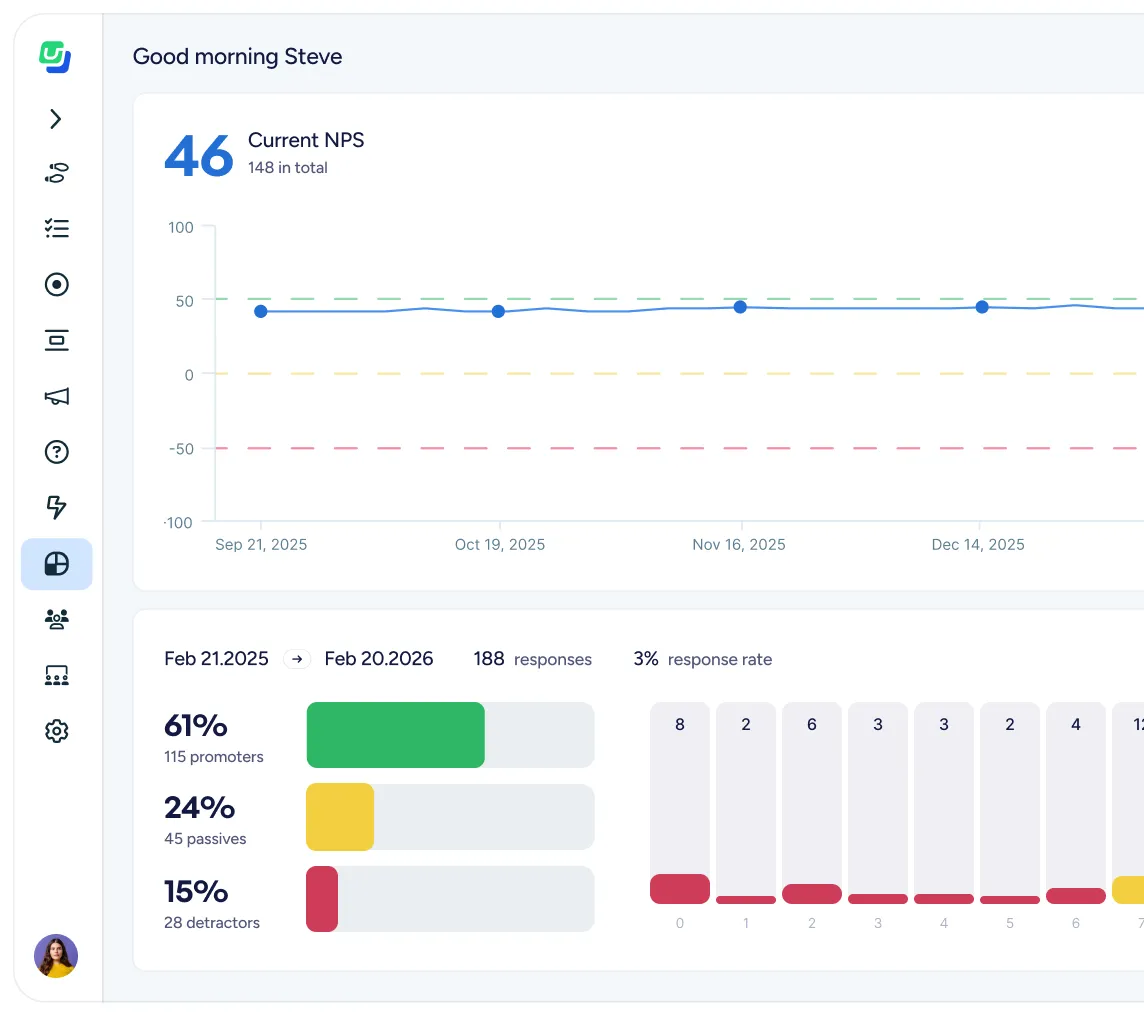This screenshot has width=1144, height=1016.
Task: Click the '3% response rate' text
Action: coord(703,659)
